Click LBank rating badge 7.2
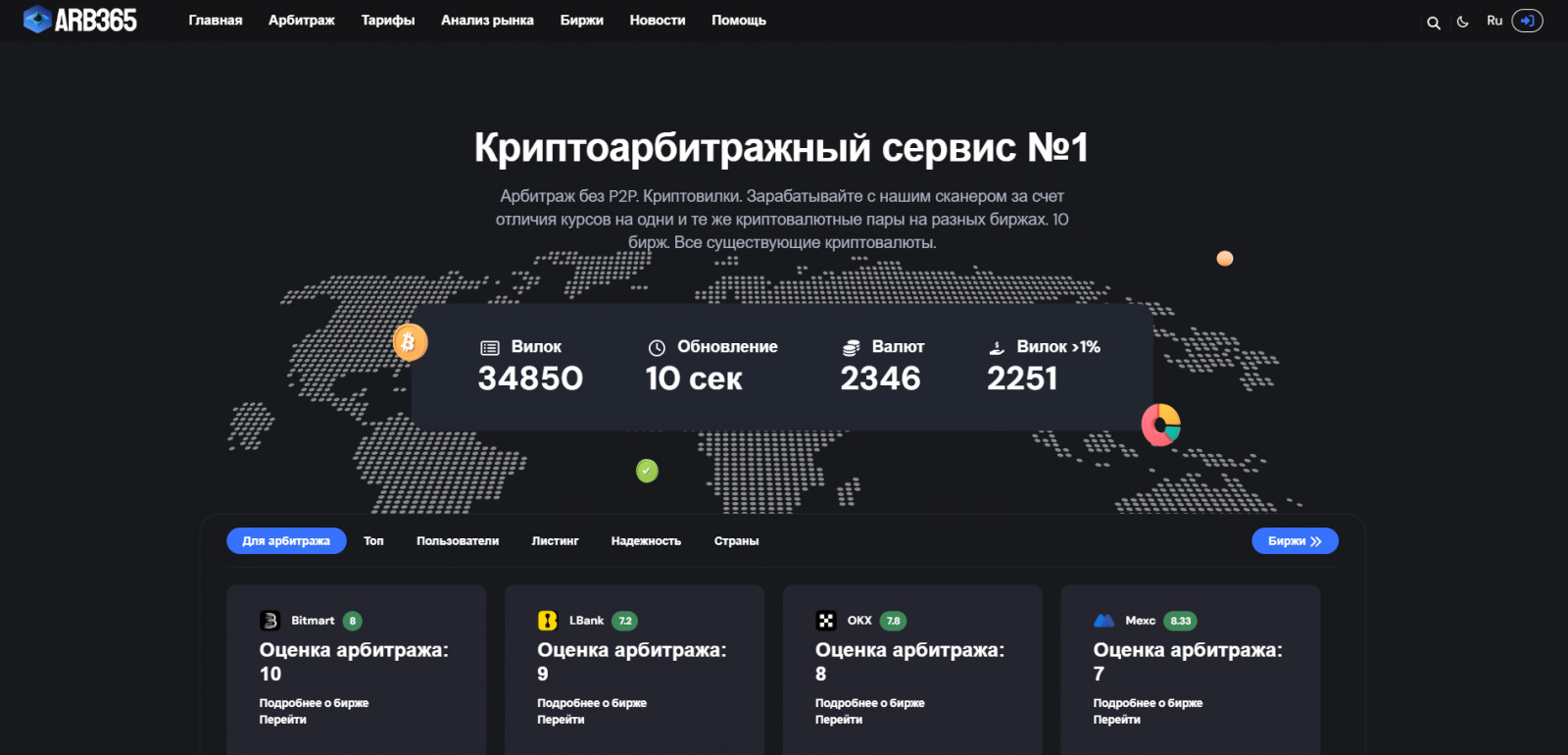This screenshot has height=755, width=1568. coord(625,621)
